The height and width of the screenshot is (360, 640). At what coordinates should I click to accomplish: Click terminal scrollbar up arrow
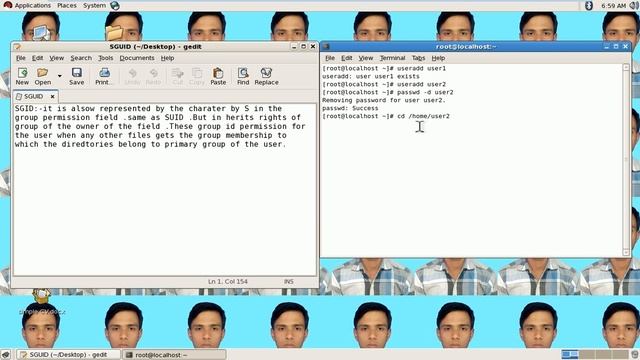pyautogui.click(x=626, y=67)
